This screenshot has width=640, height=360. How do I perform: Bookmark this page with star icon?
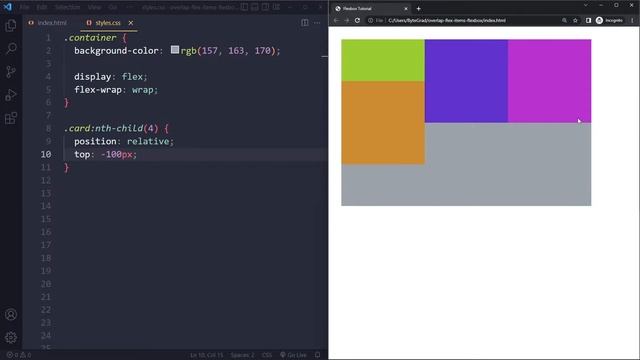575,20
